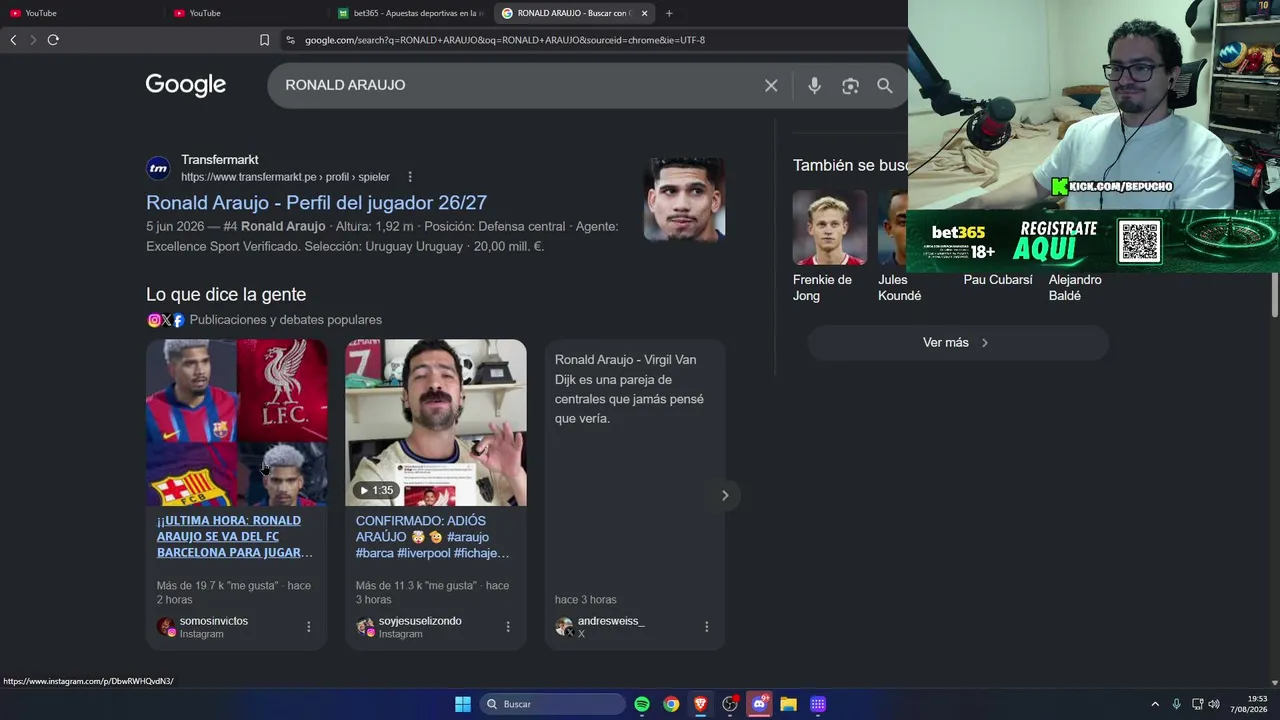Expand related searches with Ver más
1280x720 pixels.
(957, 343)
